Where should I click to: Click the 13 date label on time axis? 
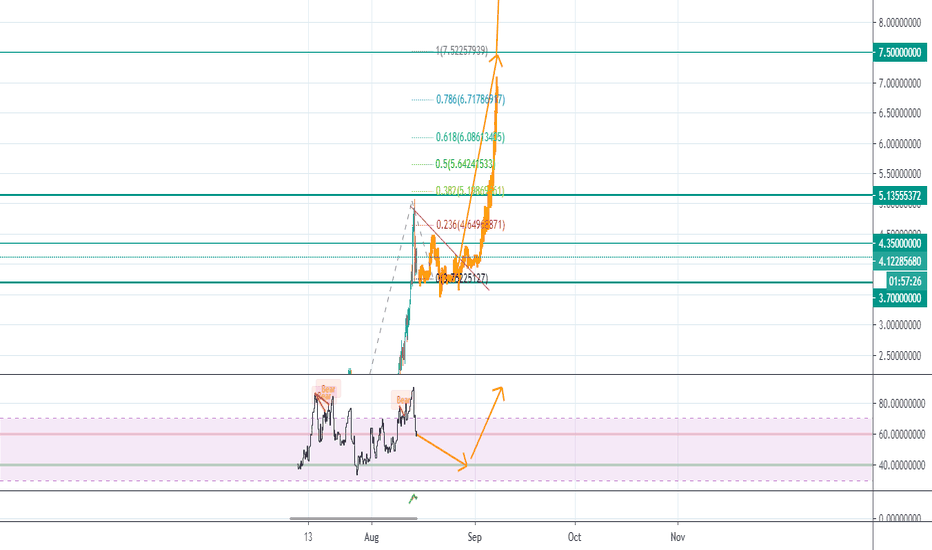pos(308,537)
